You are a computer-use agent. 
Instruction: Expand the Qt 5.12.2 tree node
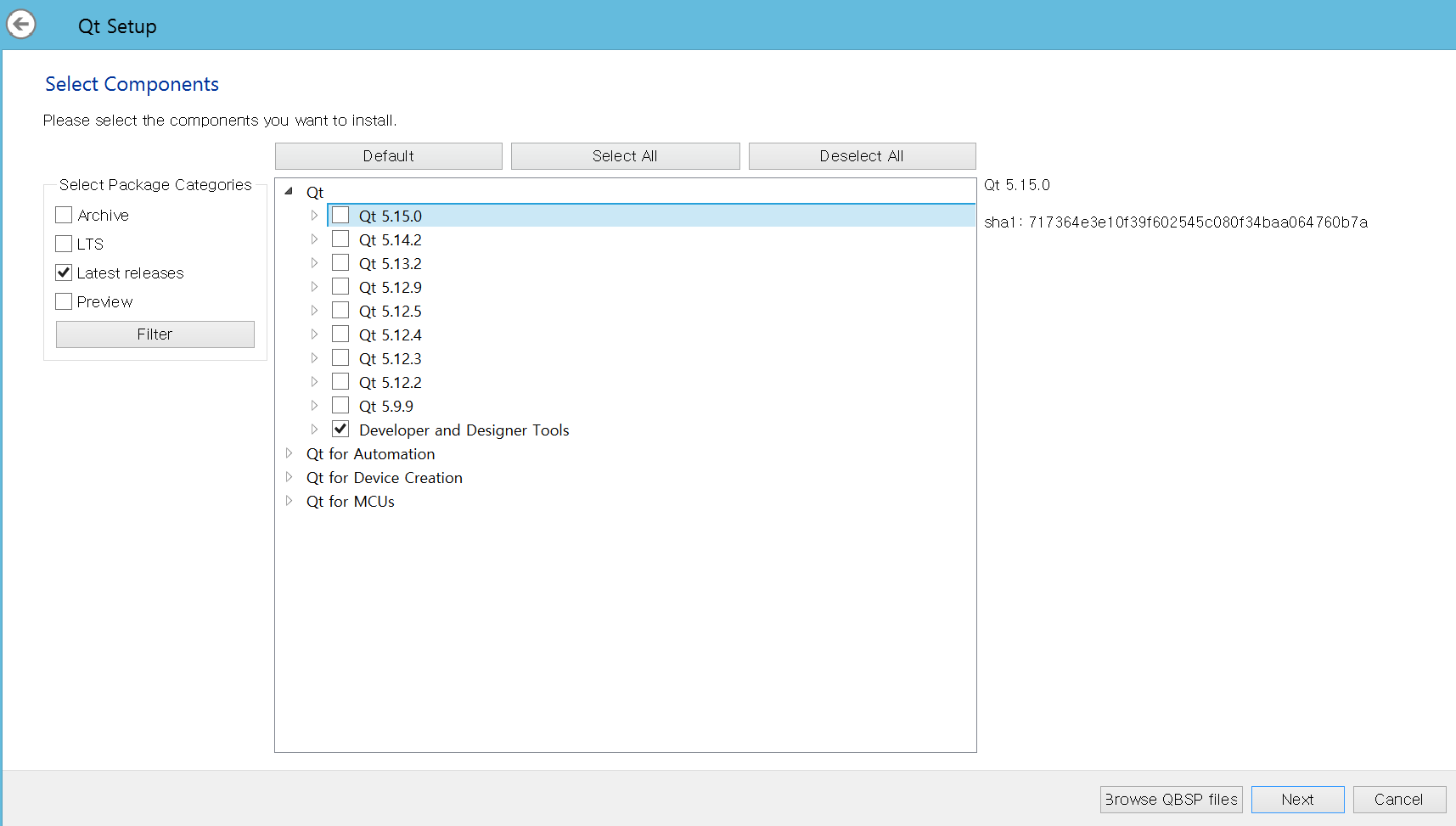[x=314, y=382]
